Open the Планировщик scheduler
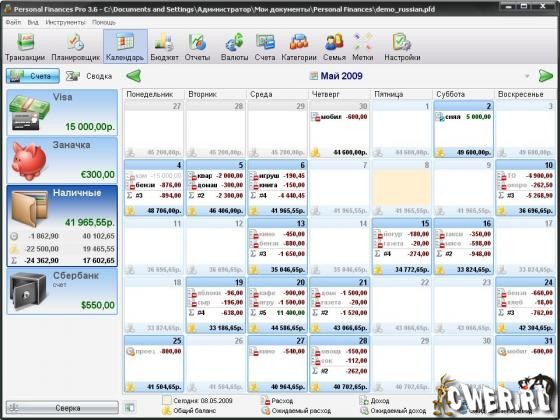560x420 pixels. [x=75, y=47]
